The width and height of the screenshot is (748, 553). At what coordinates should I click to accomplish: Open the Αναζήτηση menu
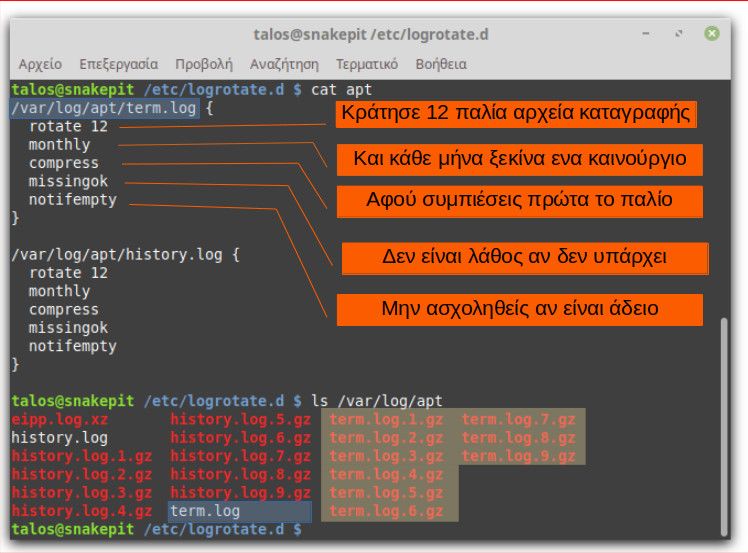[x=284, y=64]
